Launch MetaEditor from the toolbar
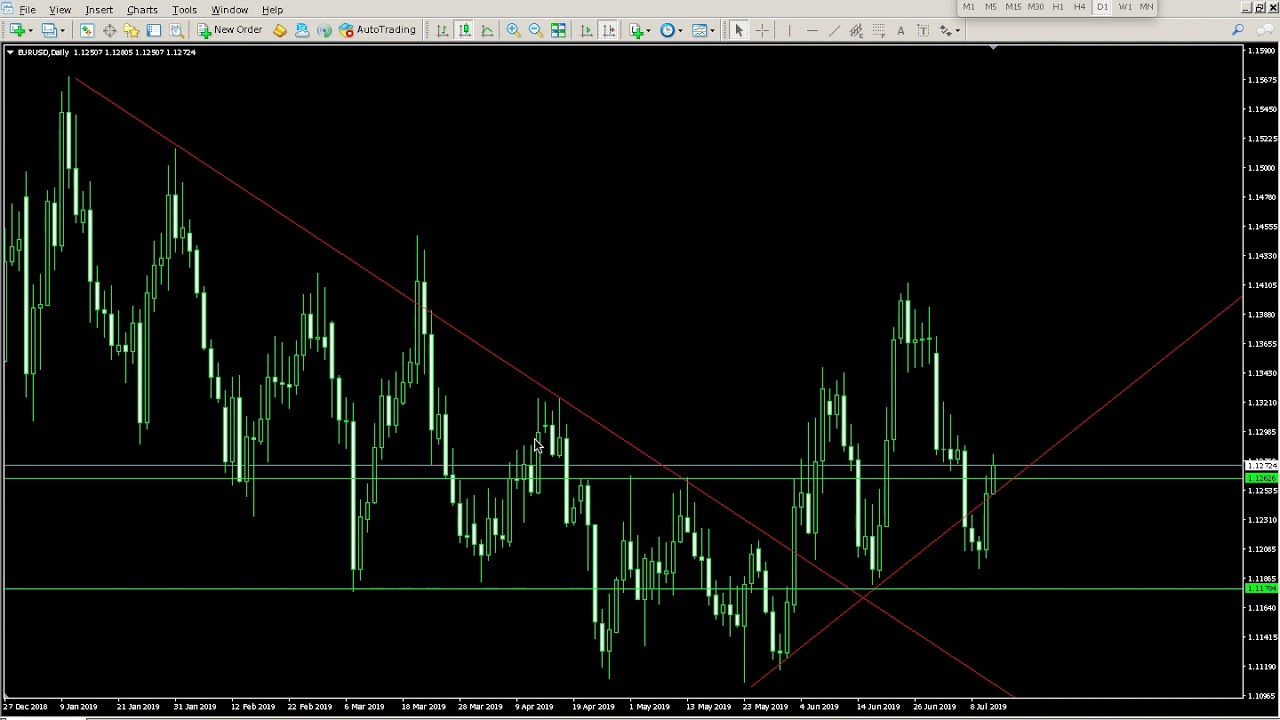 point(280,30)
